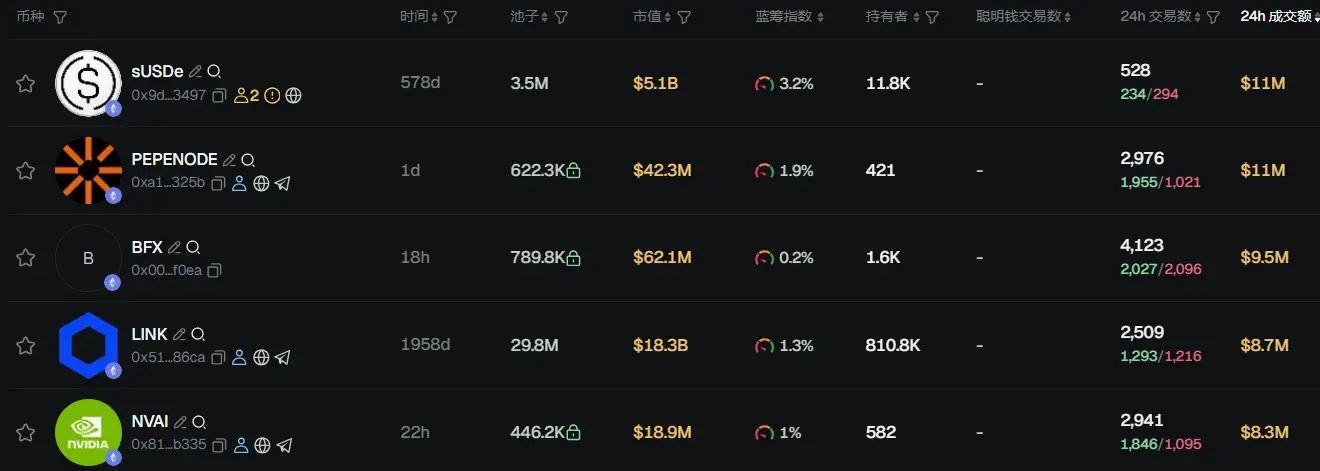The width and height of the screenshot is (1320, 471).
Task: Favorite the sUSDe token with star
Action: tap(25, 84)
